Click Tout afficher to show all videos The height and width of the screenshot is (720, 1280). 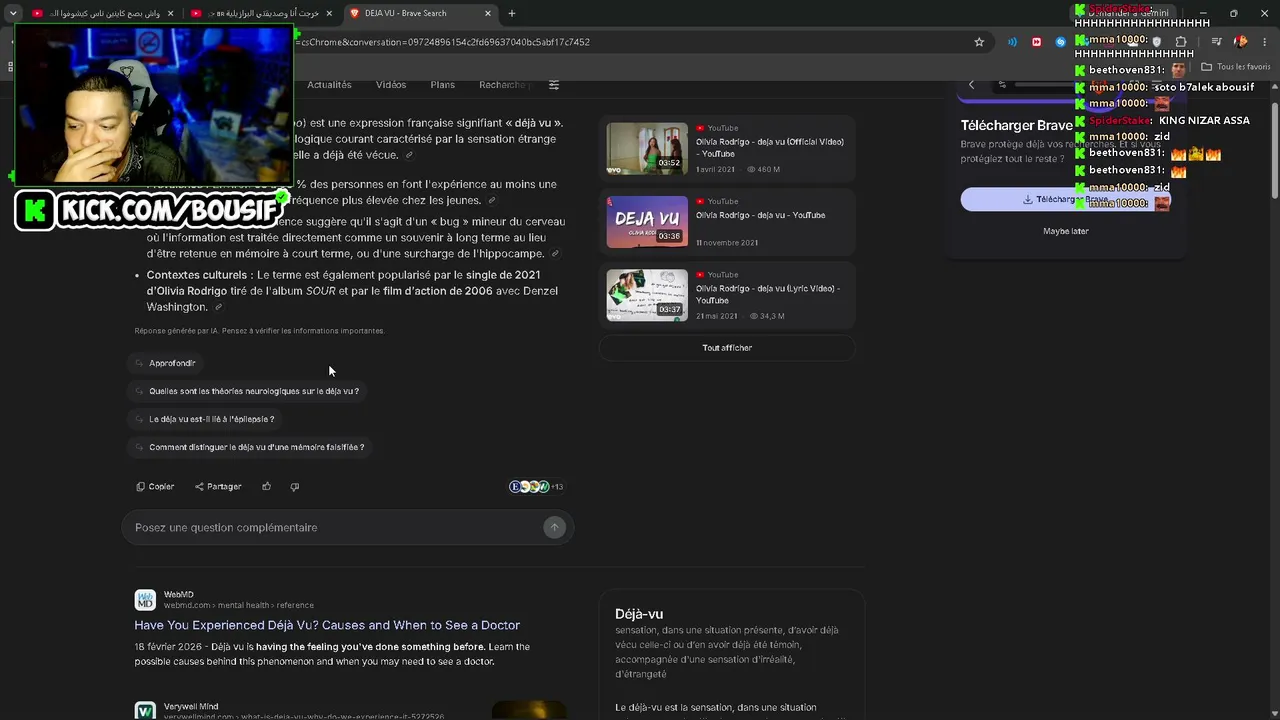[727, 348]
